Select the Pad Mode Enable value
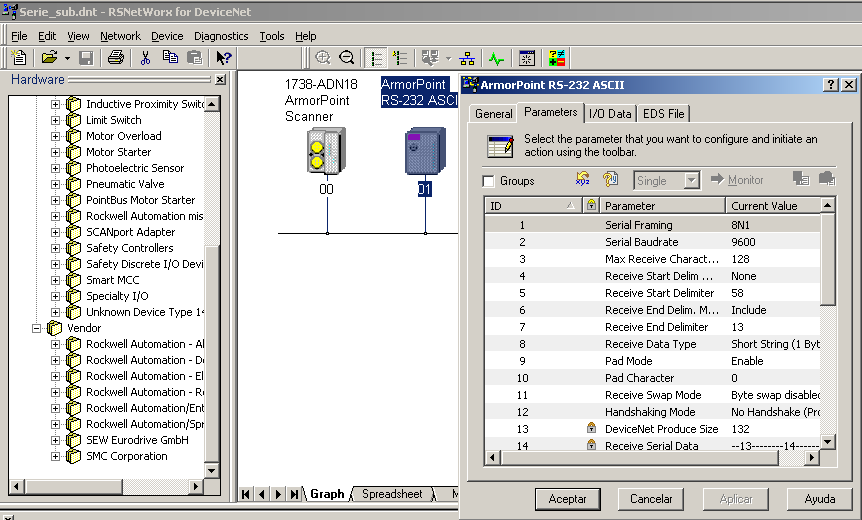The width and height of the screenshot is (862, 520). click(747, 361)
